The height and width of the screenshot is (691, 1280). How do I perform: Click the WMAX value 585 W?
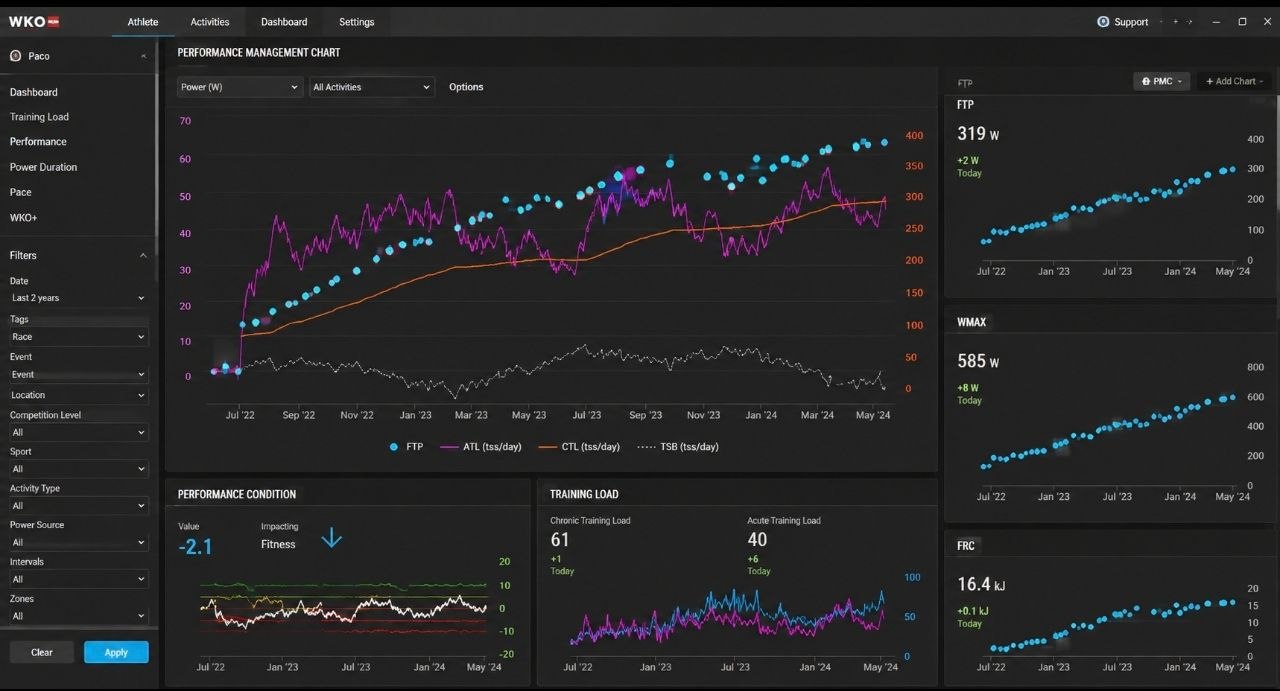pyautogui.click(x=978, y=361)
